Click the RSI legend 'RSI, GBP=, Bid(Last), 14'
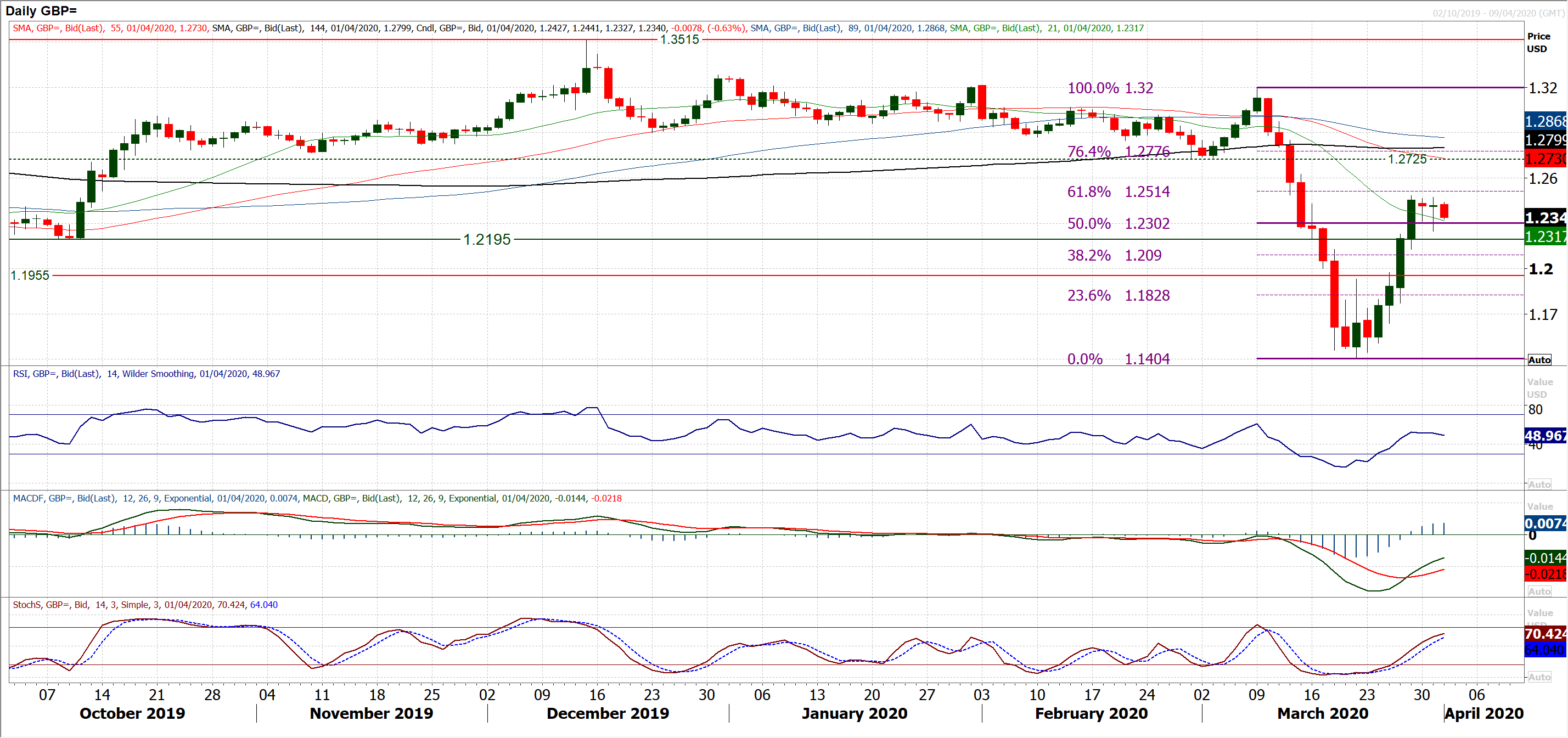 tap(65, 374)
